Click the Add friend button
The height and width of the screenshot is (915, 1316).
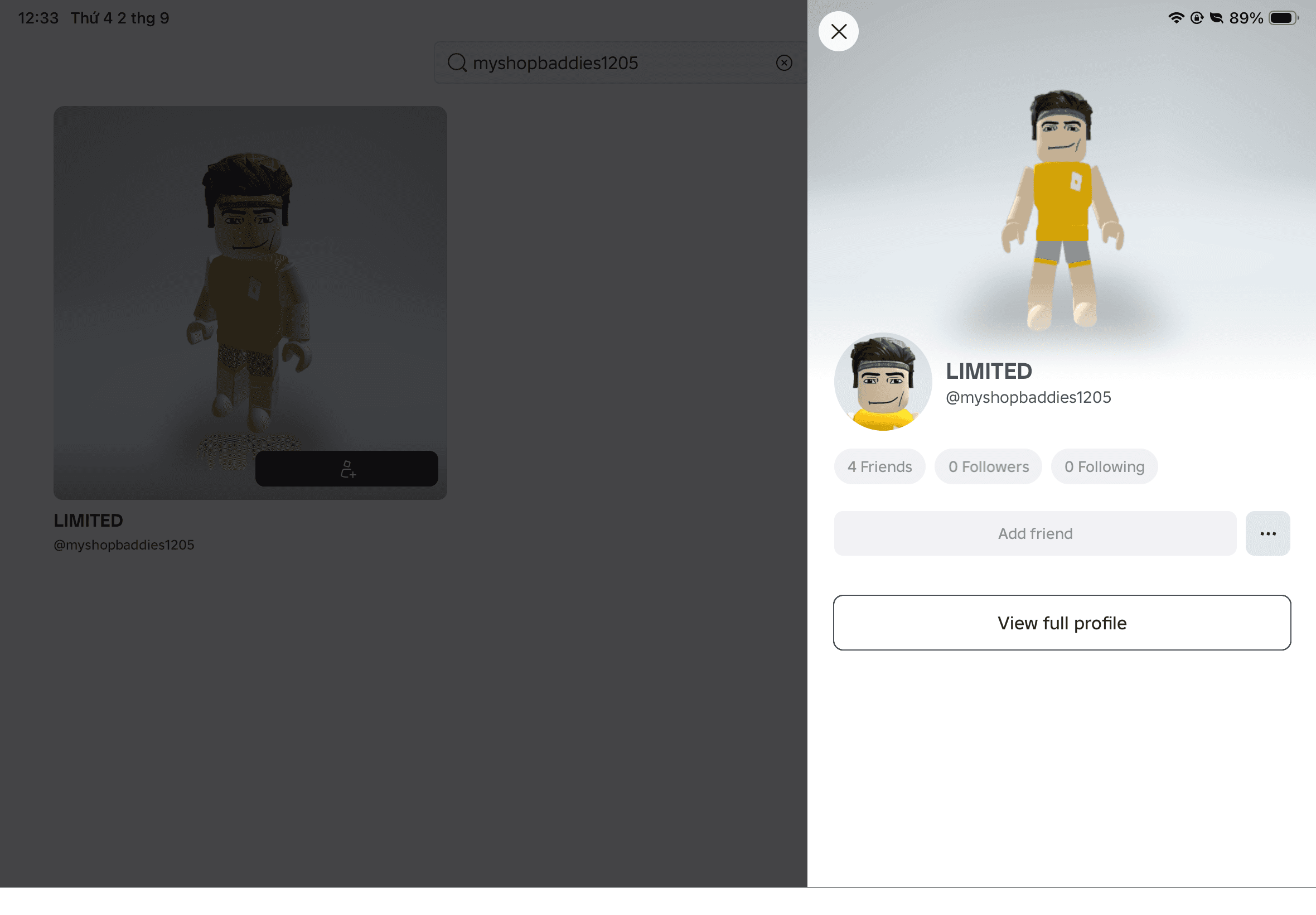pyautogui.click(x=1035, y=533)
